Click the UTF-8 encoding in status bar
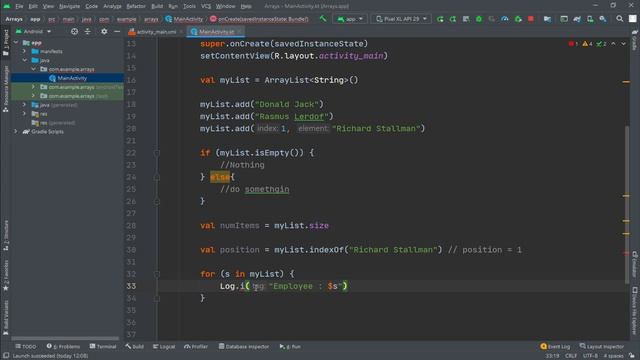 590,356
